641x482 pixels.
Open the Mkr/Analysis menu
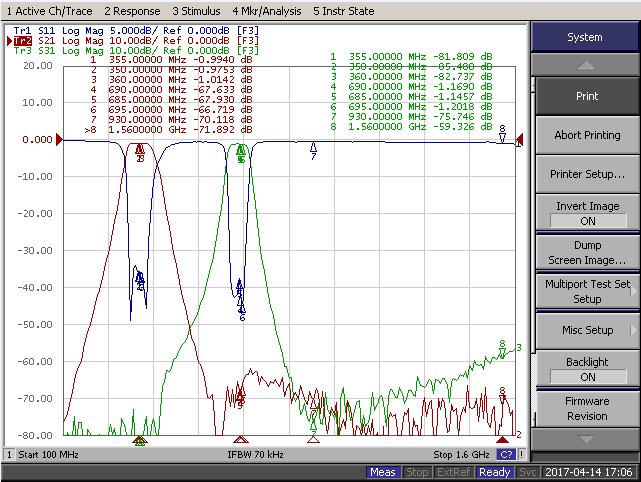[x=267, y=11]
